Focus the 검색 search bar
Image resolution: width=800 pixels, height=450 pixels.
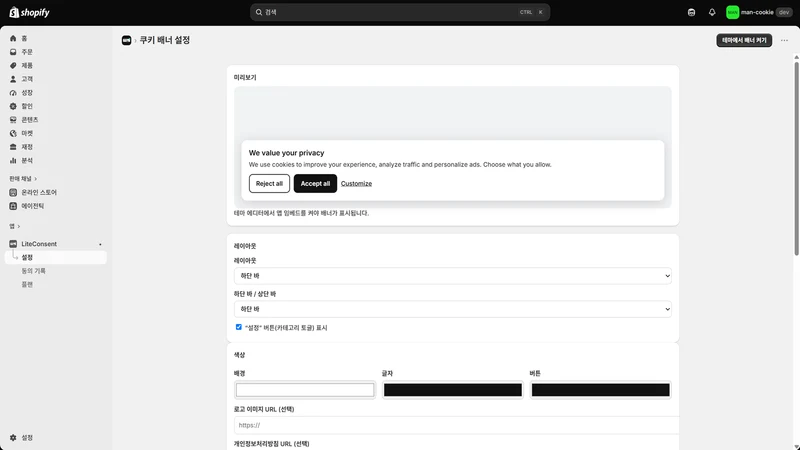(400, 12)
